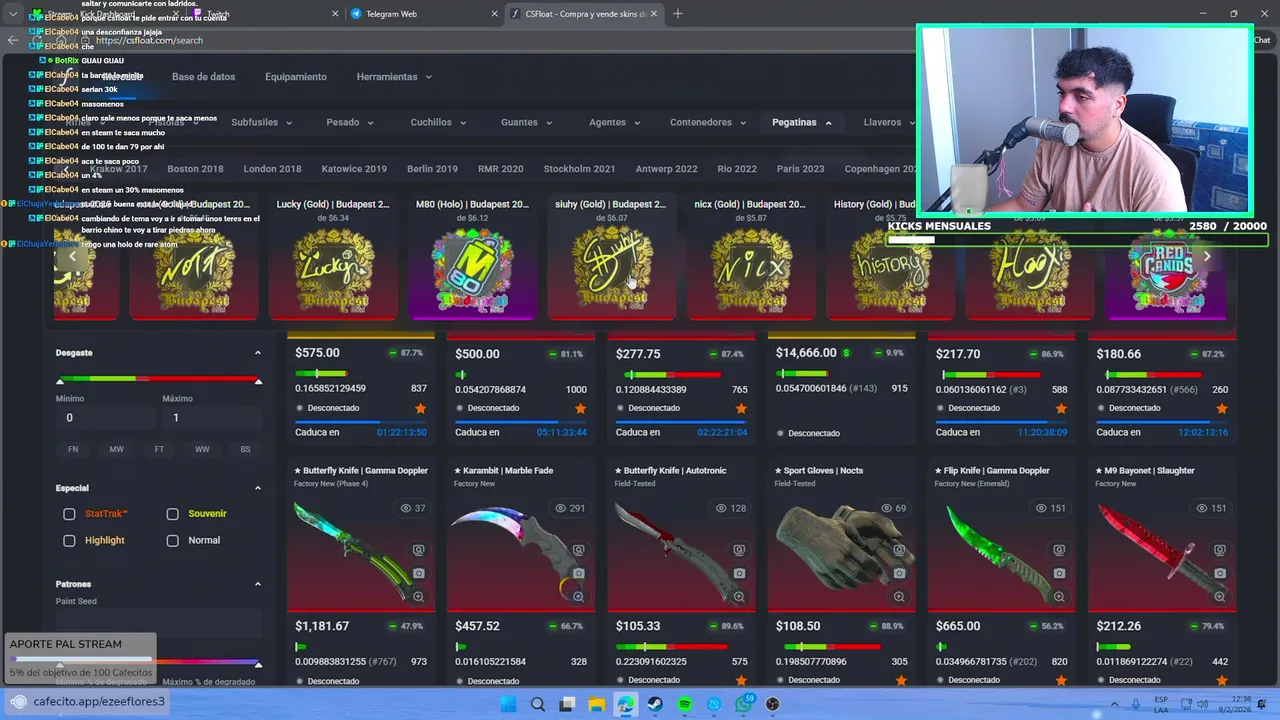Open the Equipamiento menu
Screen dimensions: 1280x720
click(x=296, y=77)
